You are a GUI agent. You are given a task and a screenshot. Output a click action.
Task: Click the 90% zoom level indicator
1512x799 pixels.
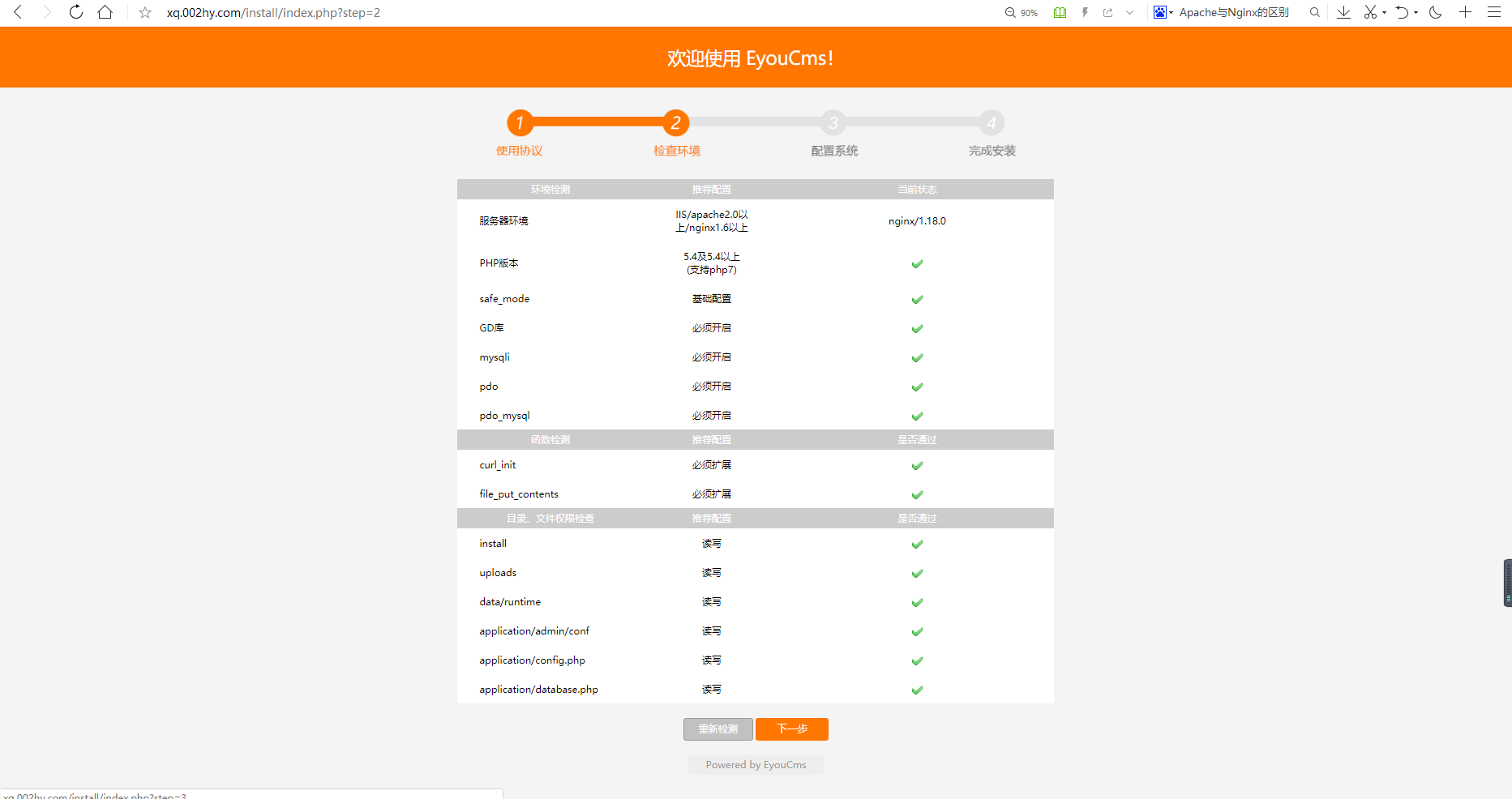[1022, 13]
